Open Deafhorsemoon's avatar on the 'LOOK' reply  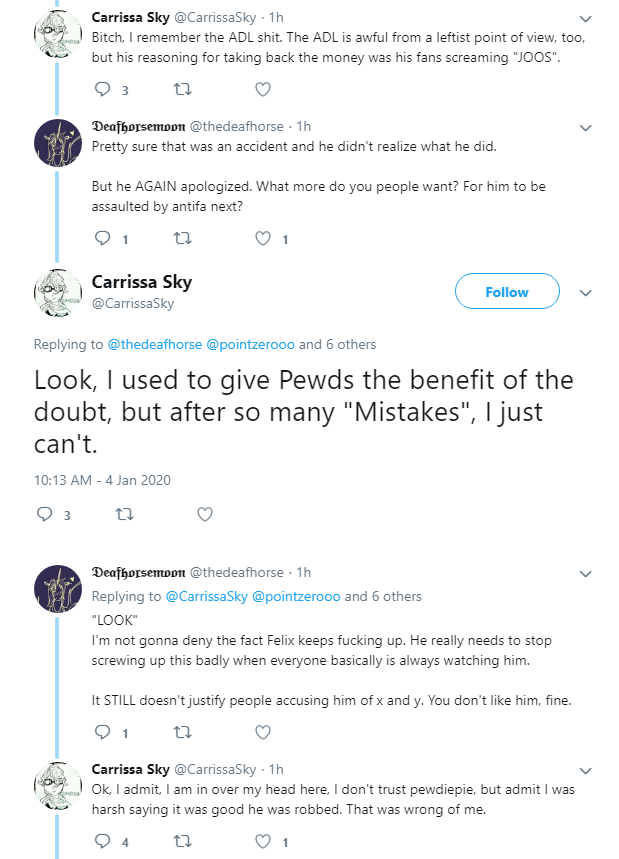(x=58, y=588)
